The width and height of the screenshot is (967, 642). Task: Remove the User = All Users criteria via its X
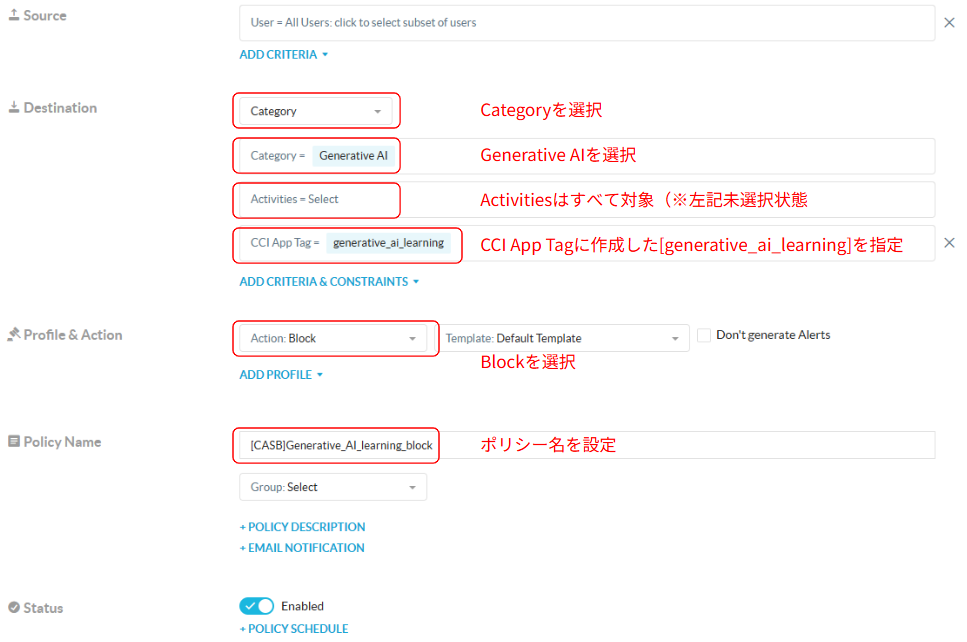(949, 22)
